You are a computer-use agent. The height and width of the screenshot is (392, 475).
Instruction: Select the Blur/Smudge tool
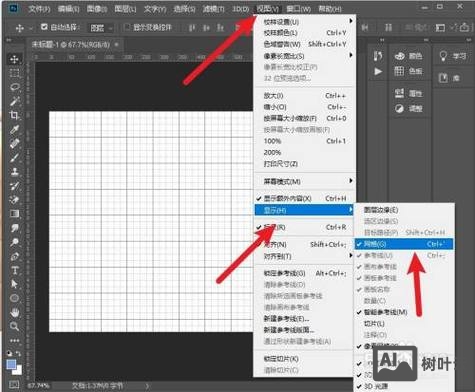click(14, 228)
